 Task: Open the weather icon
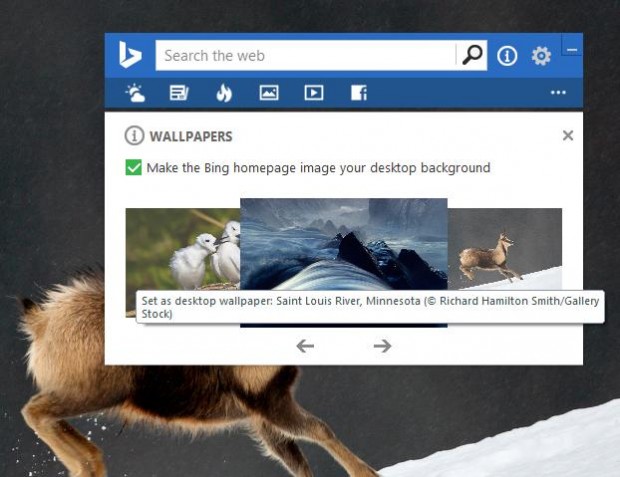(x=135, y=93)
